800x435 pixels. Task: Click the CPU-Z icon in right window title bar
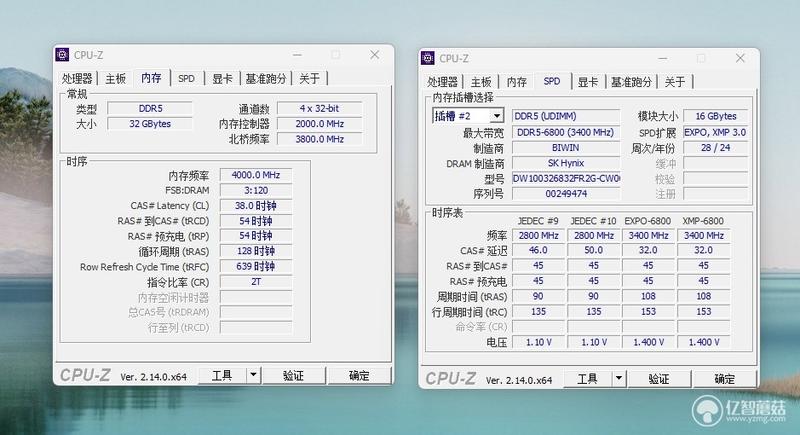pyautogui.click(x=428, y=58)
